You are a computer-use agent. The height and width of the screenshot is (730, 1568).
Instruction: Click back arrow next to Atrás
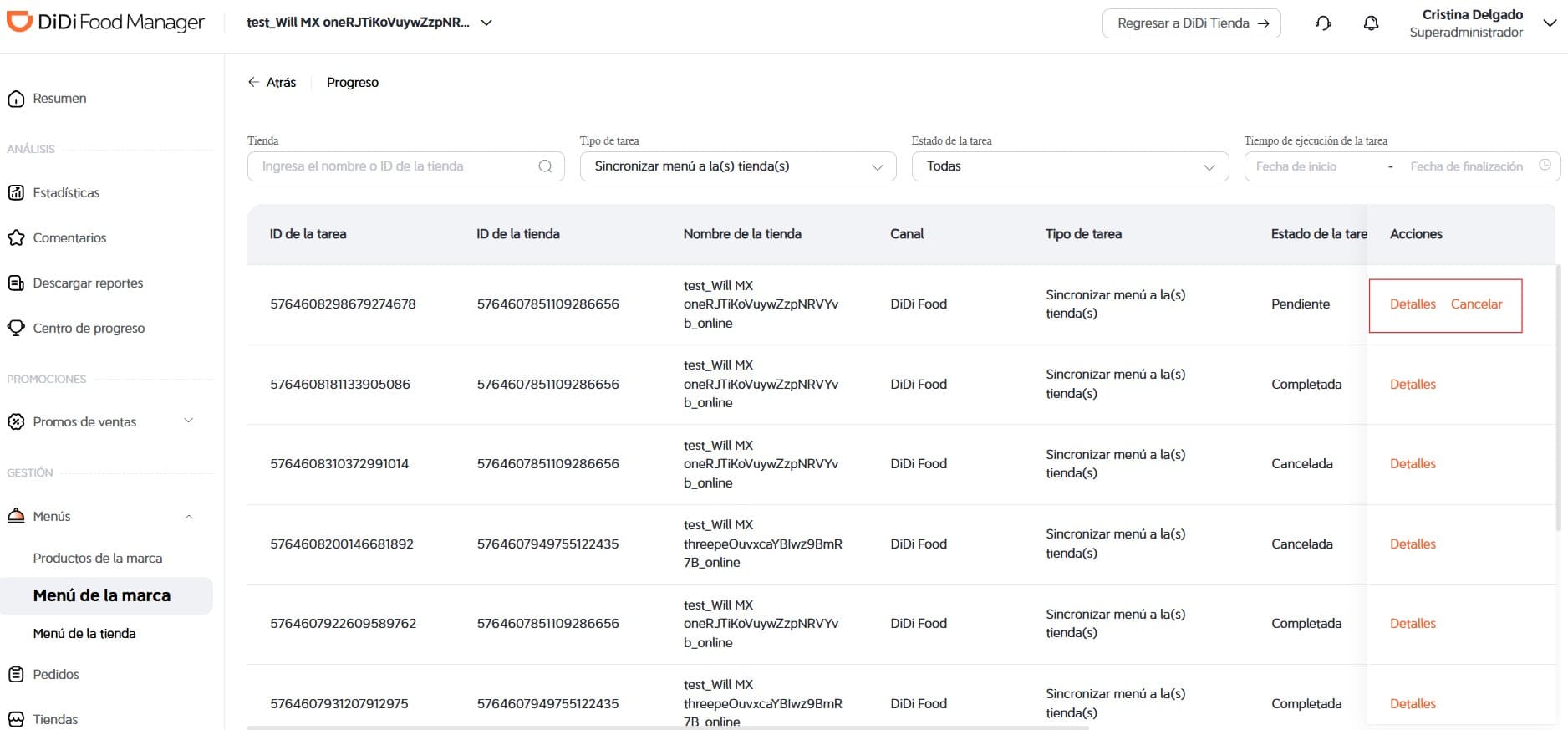[253, 82]
